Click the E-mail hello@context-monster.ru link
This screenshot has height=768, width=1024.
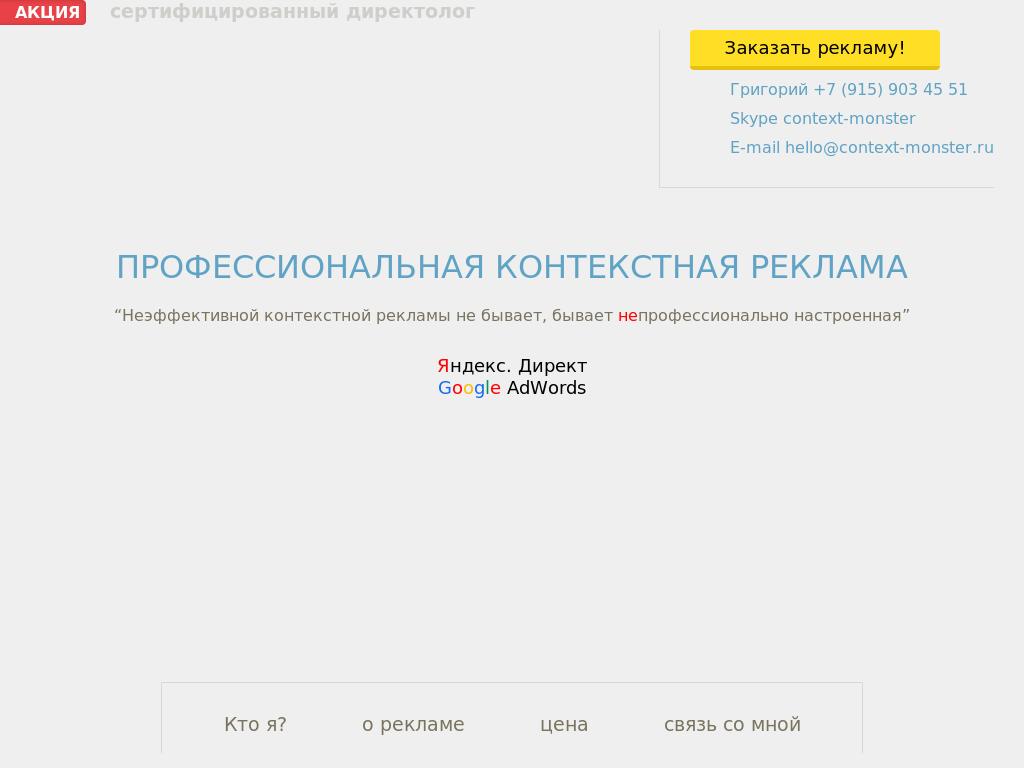coord(861,148)
